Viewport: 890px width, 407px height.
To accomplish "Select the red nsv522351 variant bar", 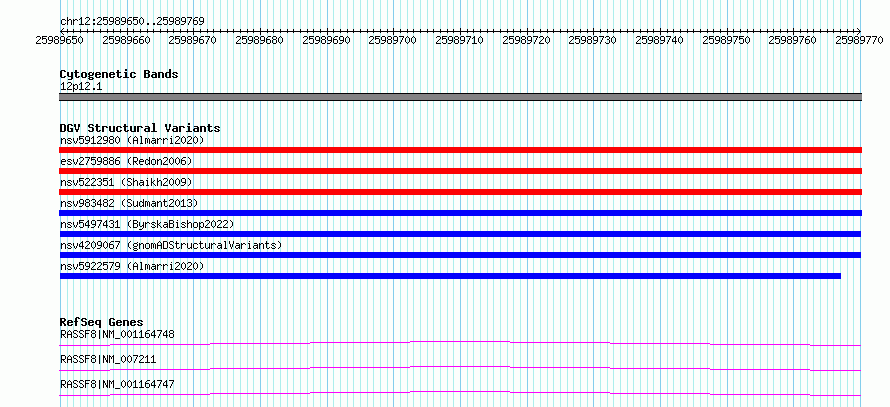I will click(460, 192).
